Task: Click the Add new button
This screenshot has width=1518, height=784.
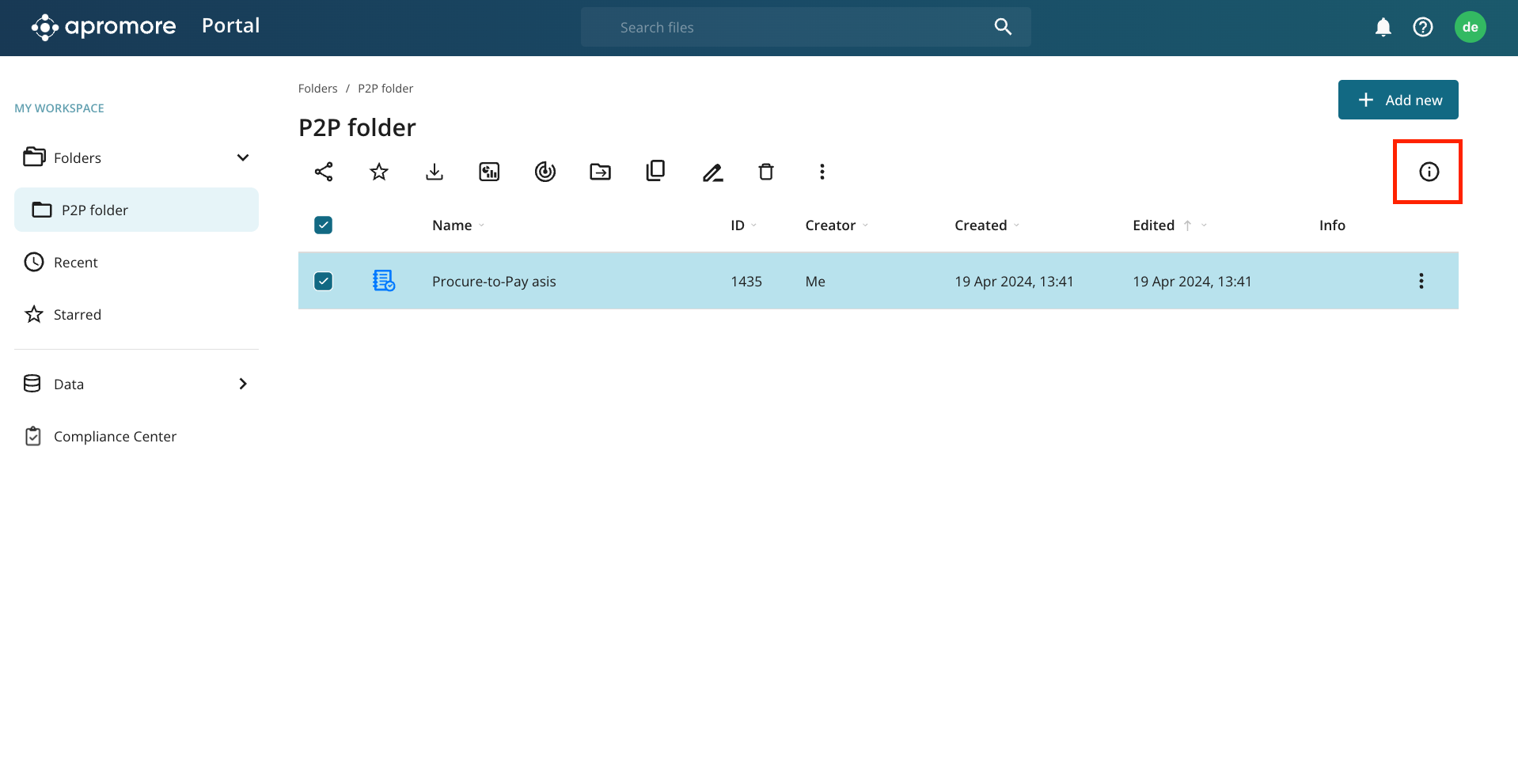Action: [1398, 100]
